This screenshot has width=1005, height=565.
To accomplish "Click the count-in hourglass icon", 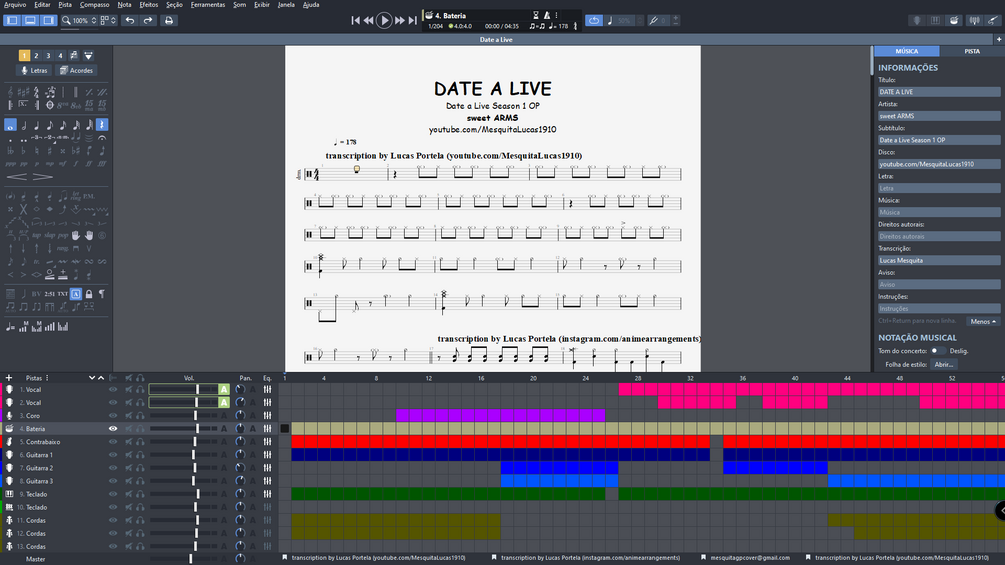I will (x=536, y=15).
